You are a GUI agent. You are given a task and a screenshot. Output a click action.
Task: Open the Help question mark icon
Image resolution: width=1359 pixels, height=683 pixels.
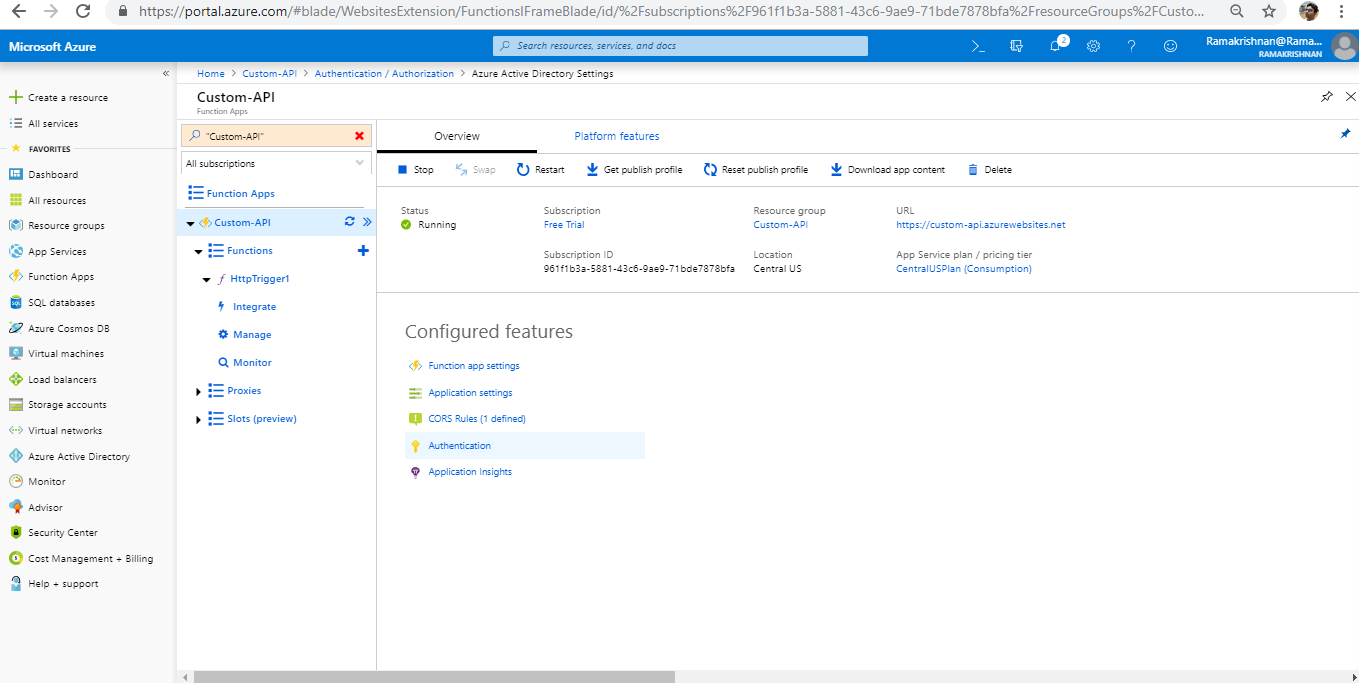point(1132,46)
